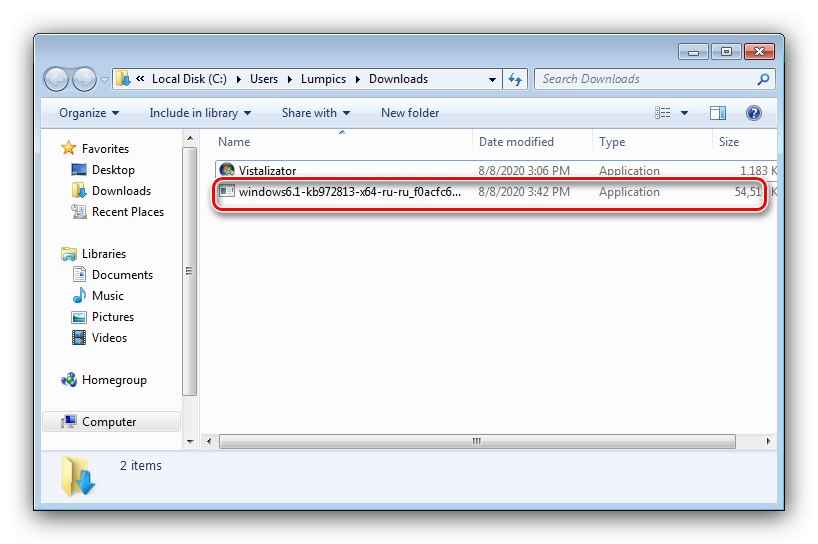818x544 pixels.
Task: Navigate to Users in address bar
Action: pyautogui.click(x=264, y=79)
